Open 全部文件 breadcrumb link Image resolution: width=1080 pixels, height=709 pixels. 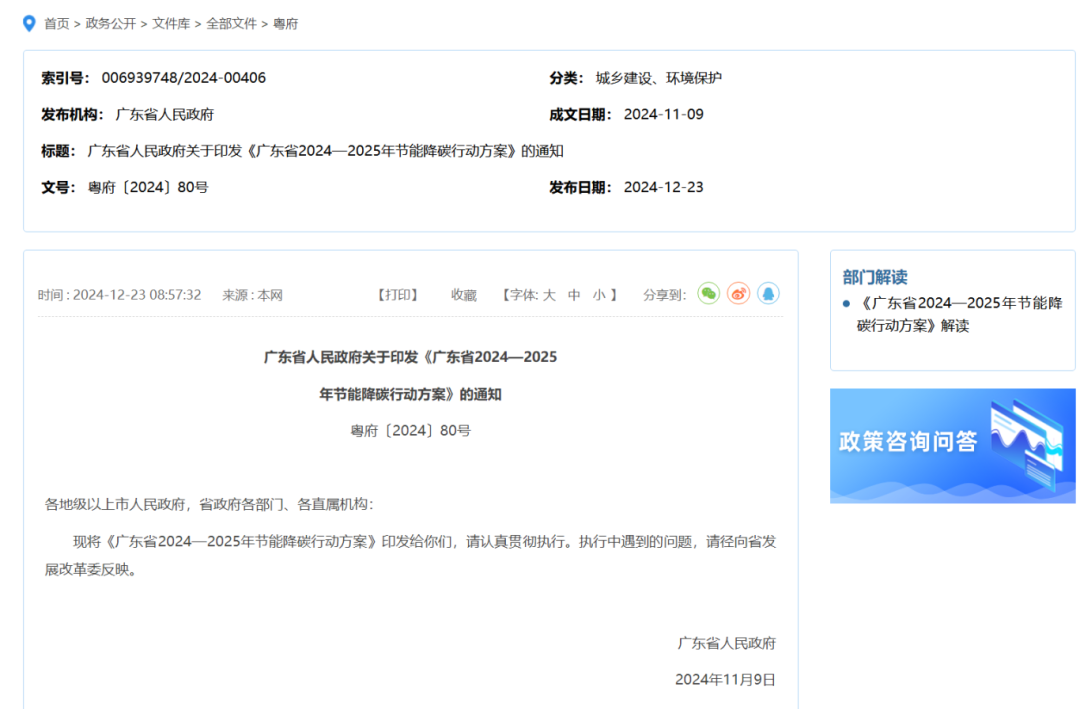pyautogui.click(x=232, y=23)
